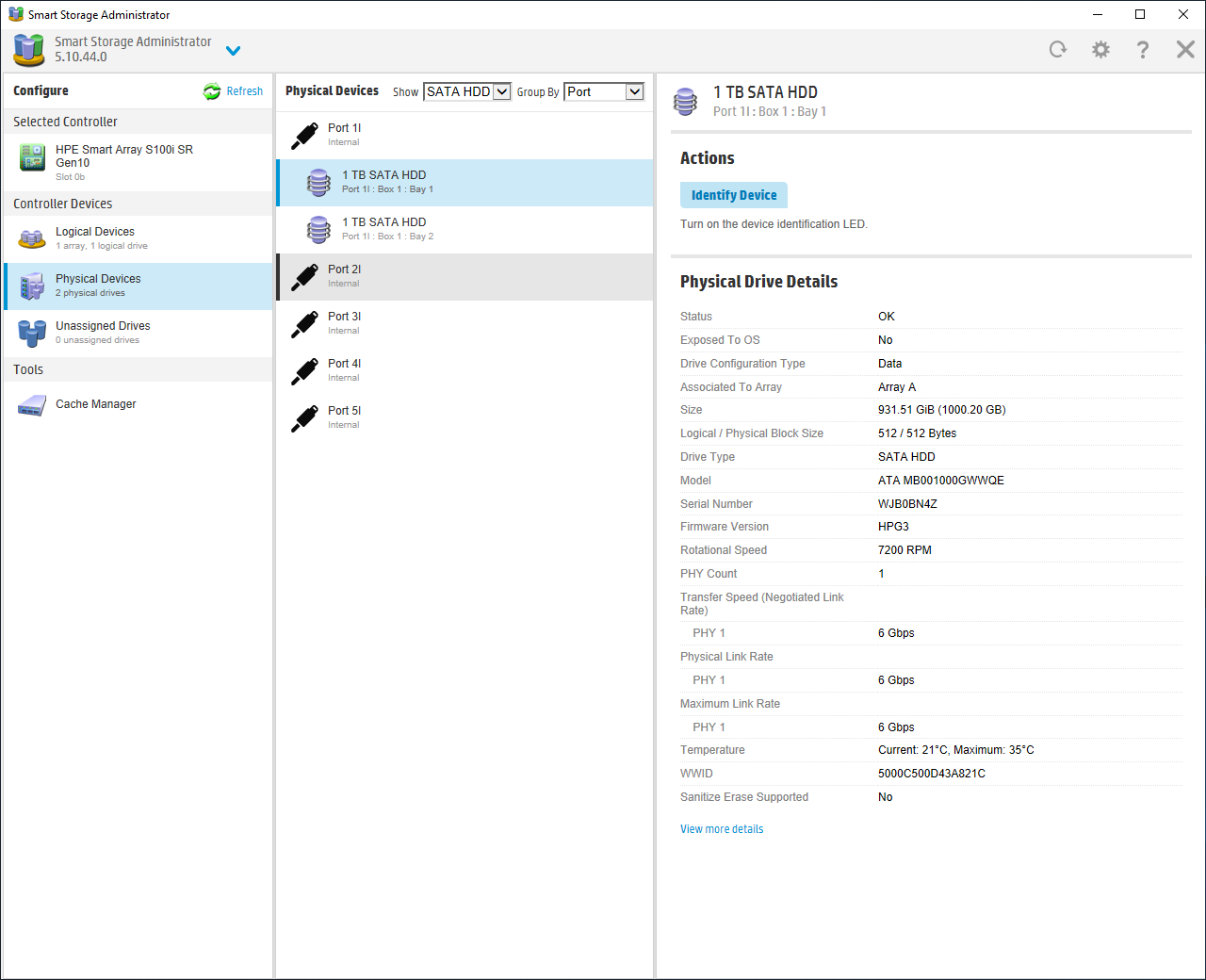Select HPE Smart Array S100i controller icon
The width and height of the screenshot is (1206, 980).
click(x=33, y=157)
